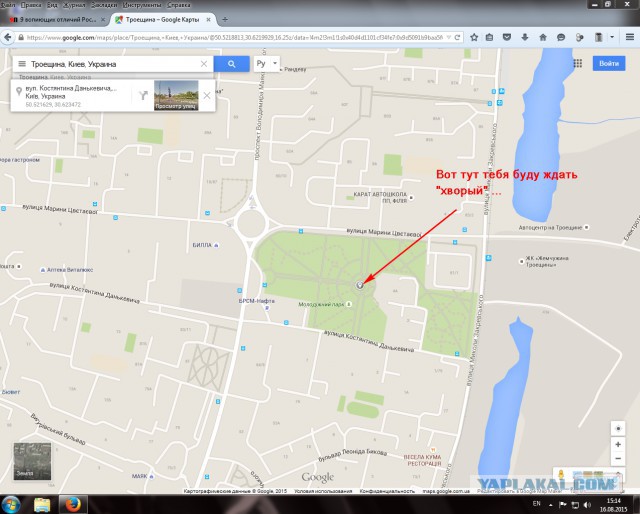
Task: Zoom in the map with plus button
Action: click(x=618, y=444)
